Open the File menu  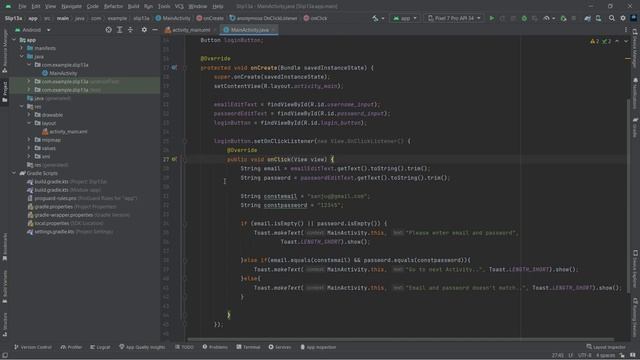22,6
